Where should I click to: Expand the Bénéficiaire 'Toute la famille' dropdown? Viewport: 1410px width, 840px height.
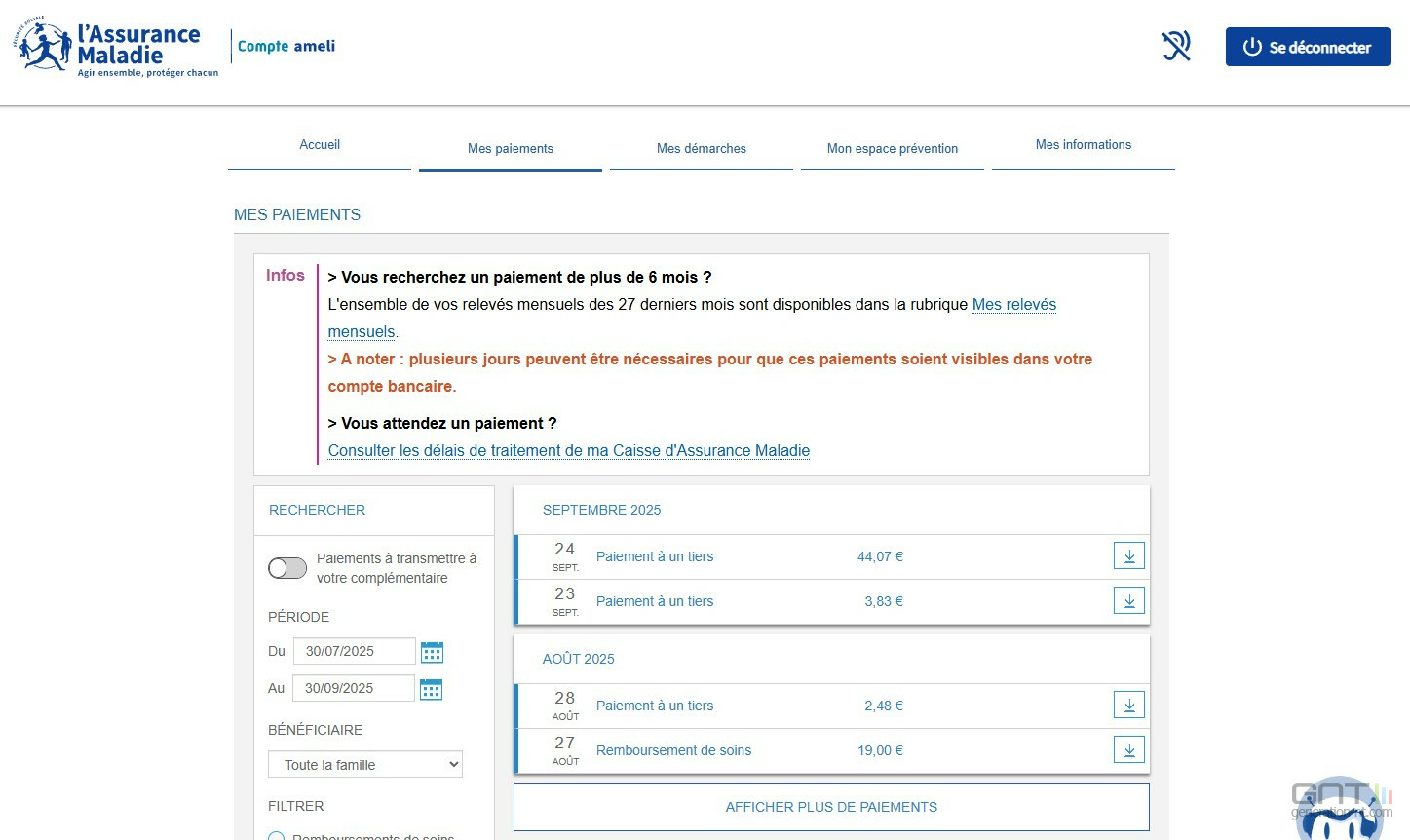click(x=365, y=765)
